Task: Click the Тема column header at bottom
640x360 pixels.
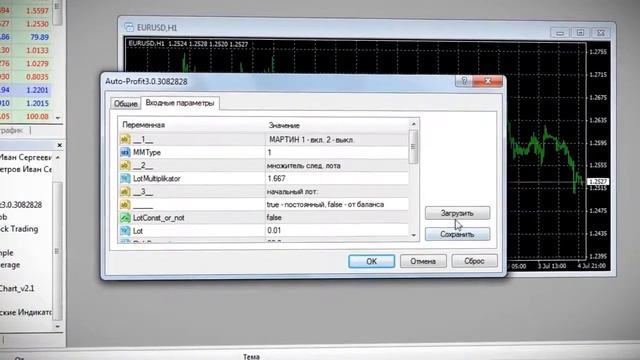Action: [x=251, y=357]
